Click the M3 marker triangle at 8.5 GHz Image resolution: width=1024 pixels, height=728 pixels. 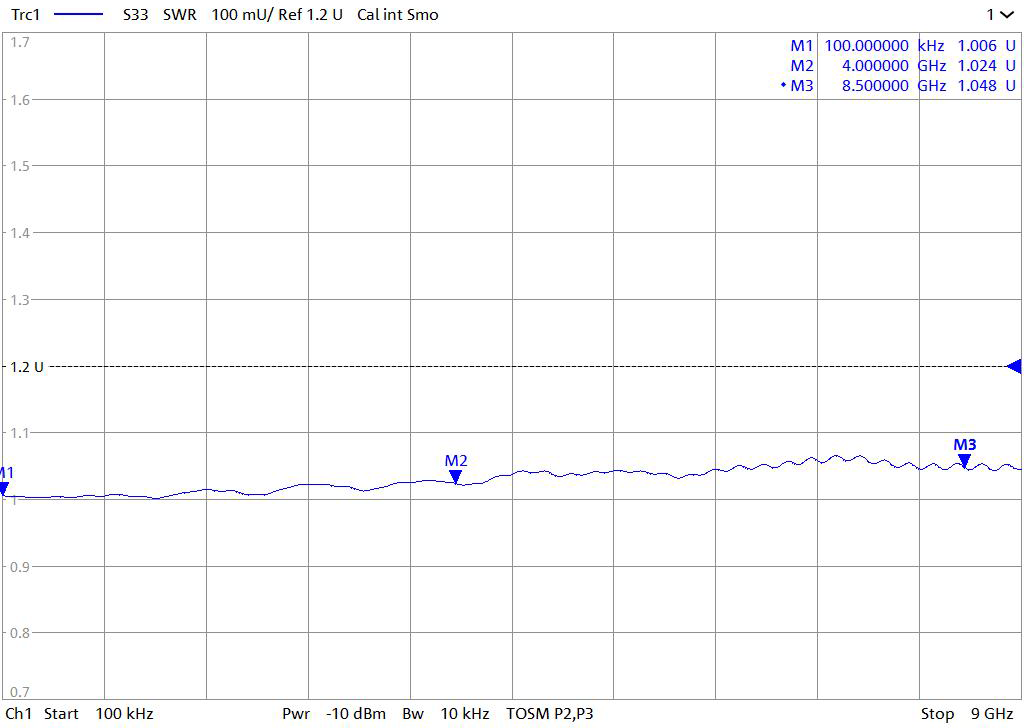click(x=964, y=461)
